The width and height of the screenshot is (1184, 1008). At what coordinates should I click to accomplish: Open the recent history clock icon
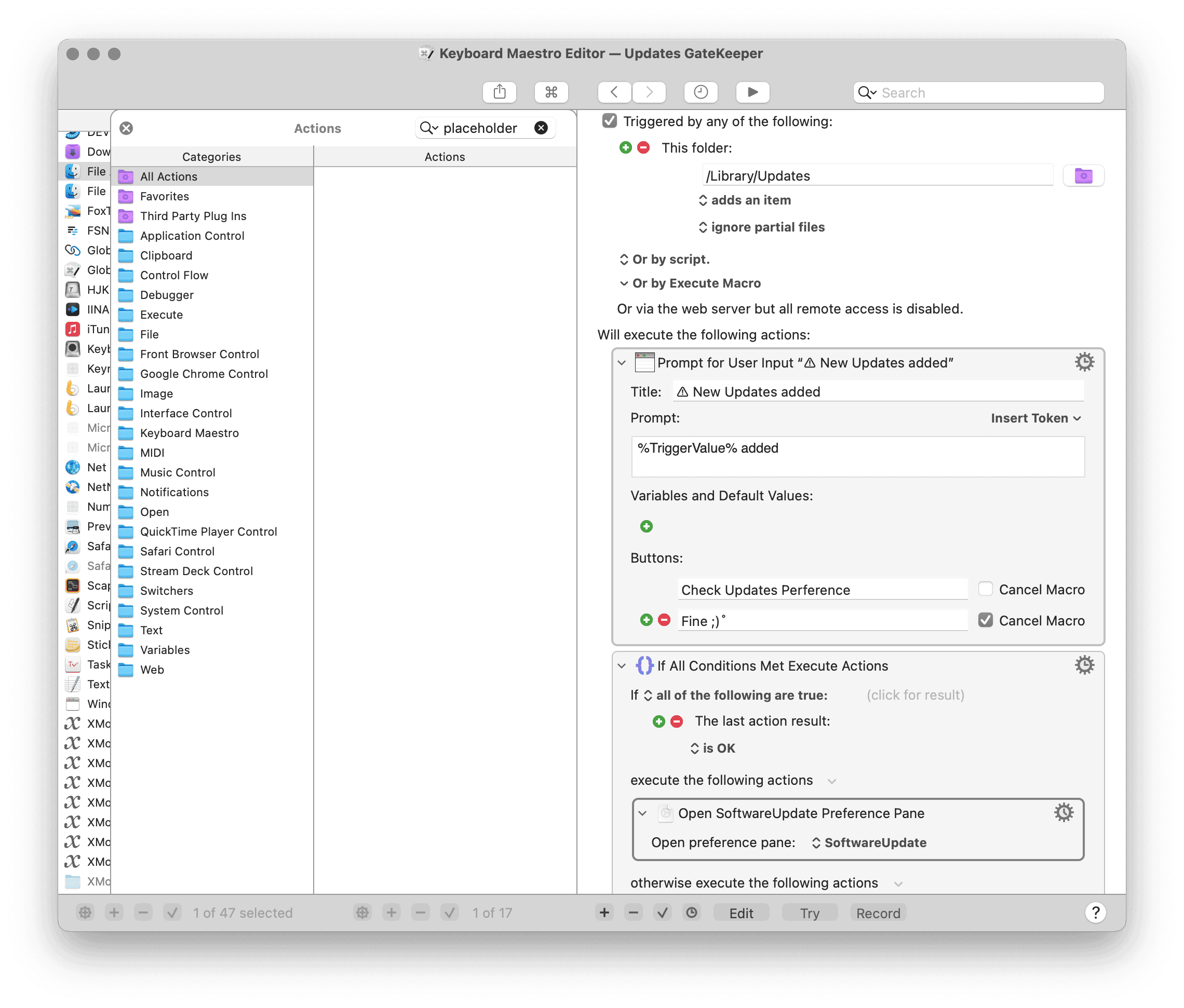701,92
